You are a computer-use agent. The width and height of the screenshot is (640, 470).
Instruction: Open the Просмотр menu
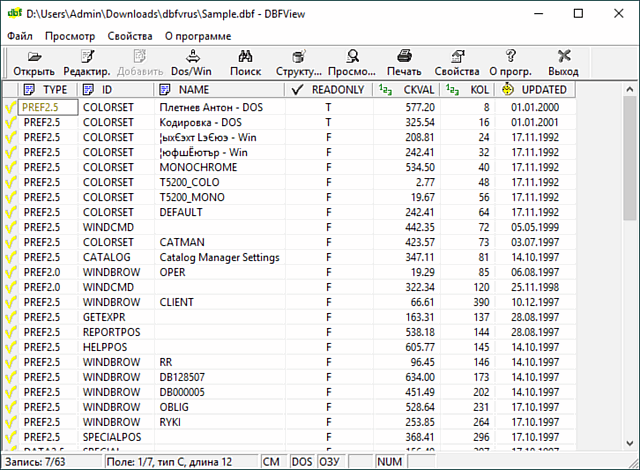coord(70,35)
